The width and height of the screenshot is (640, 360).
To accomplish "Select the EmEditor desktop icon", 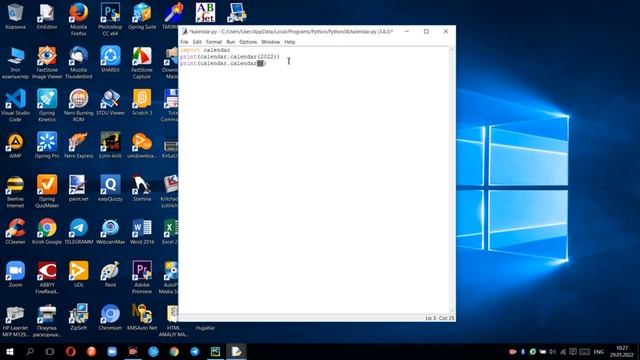I will pos(47,16).
